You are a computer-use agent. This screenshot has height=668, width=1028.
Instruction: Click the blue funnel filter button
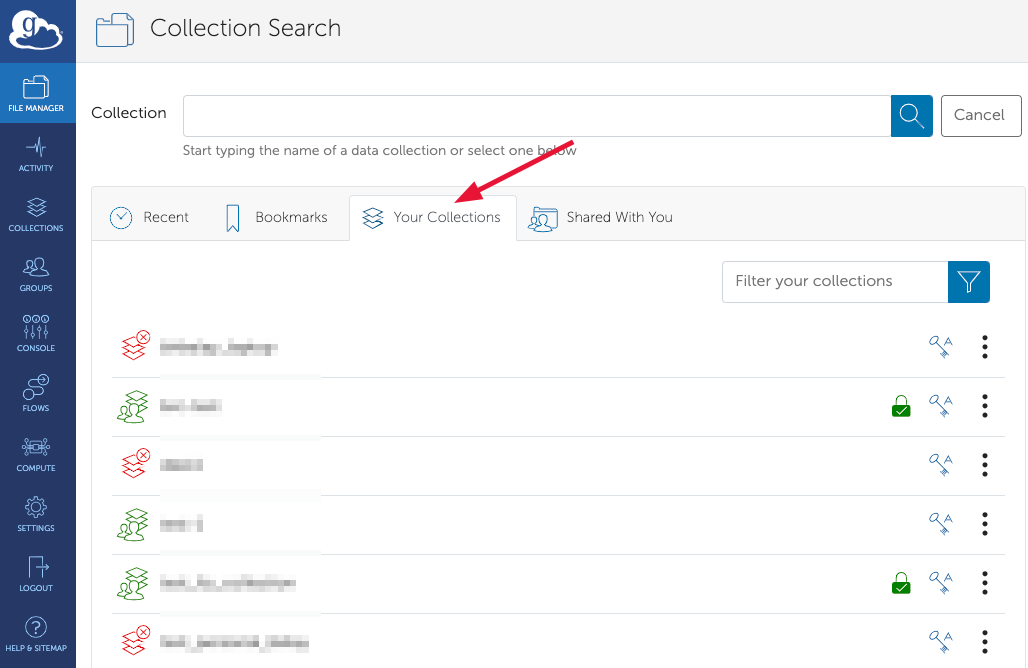[968, 281]
